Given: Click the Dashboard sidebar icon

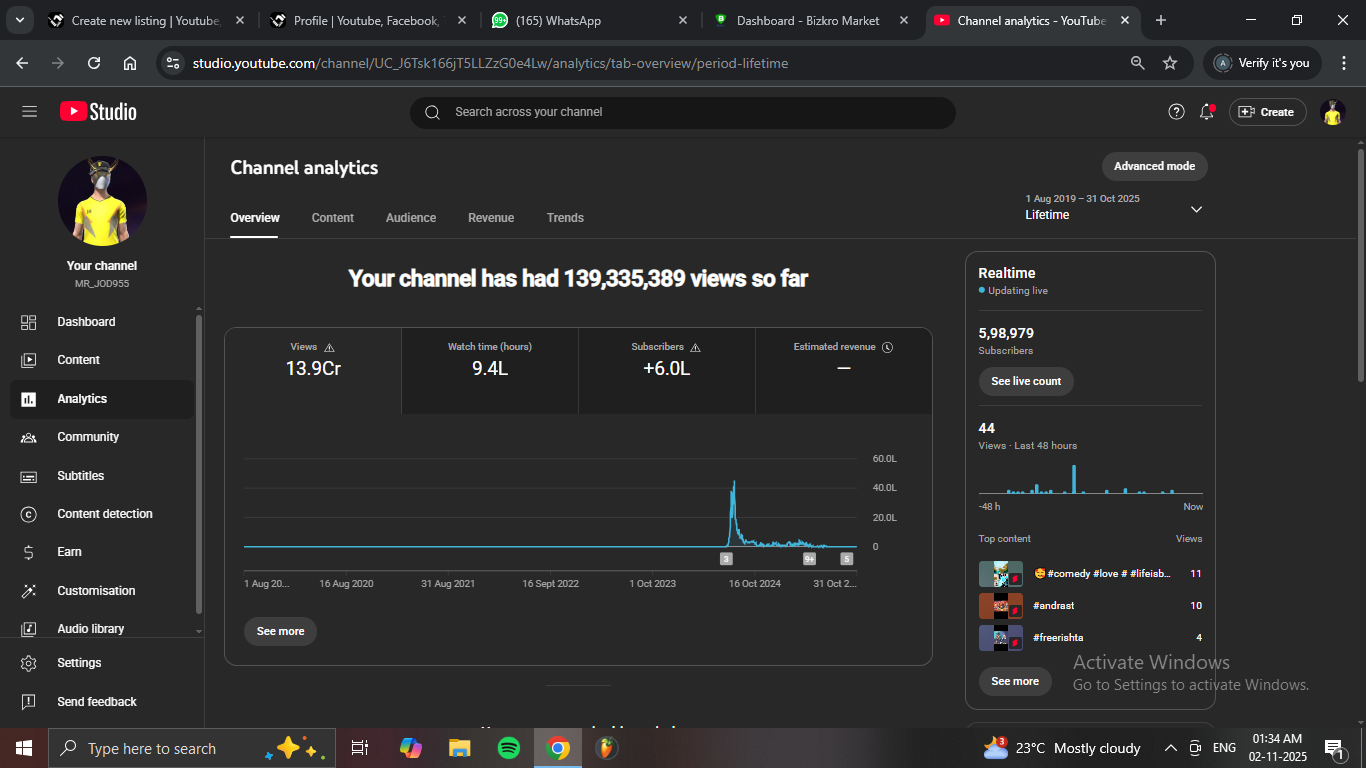Looking at the screenshot, I should pyautogui.click(x=29, y=322).
